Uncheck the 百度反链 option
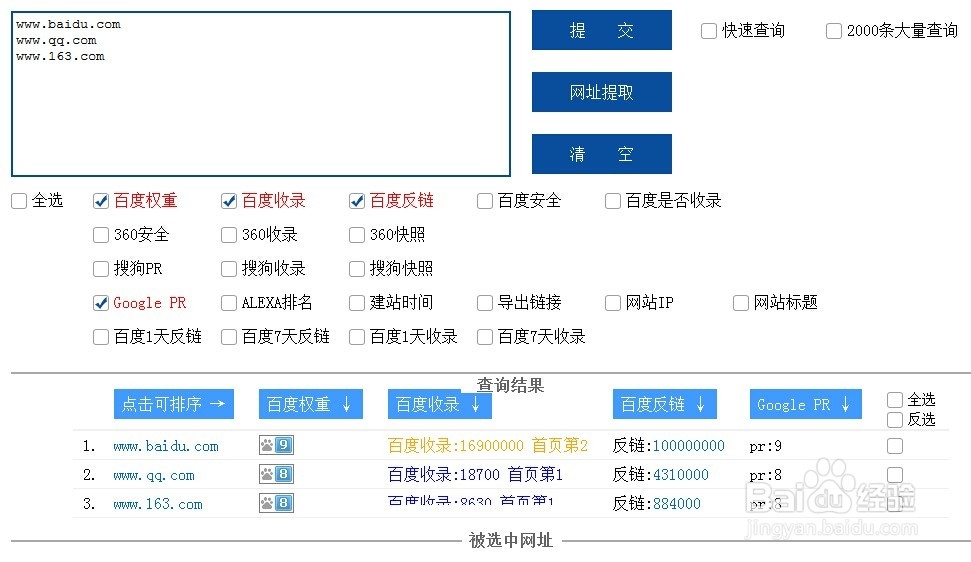 (x=357, y=201)
